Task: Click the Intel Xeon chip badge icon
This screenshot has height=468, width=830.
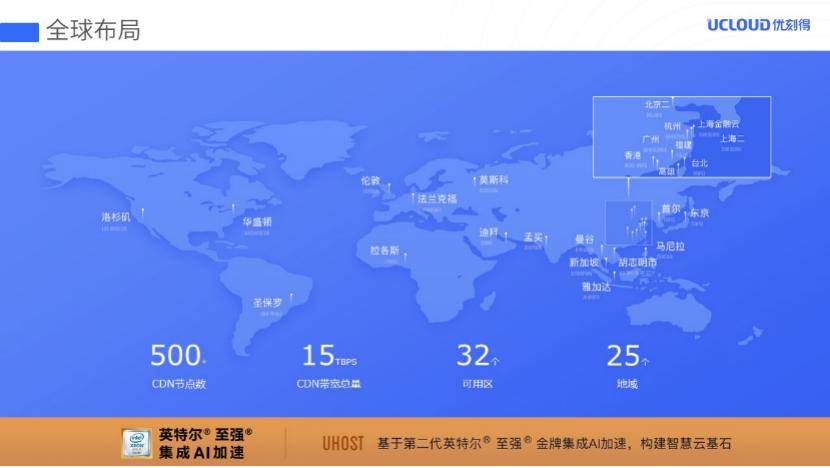Action: pos(137,443)
